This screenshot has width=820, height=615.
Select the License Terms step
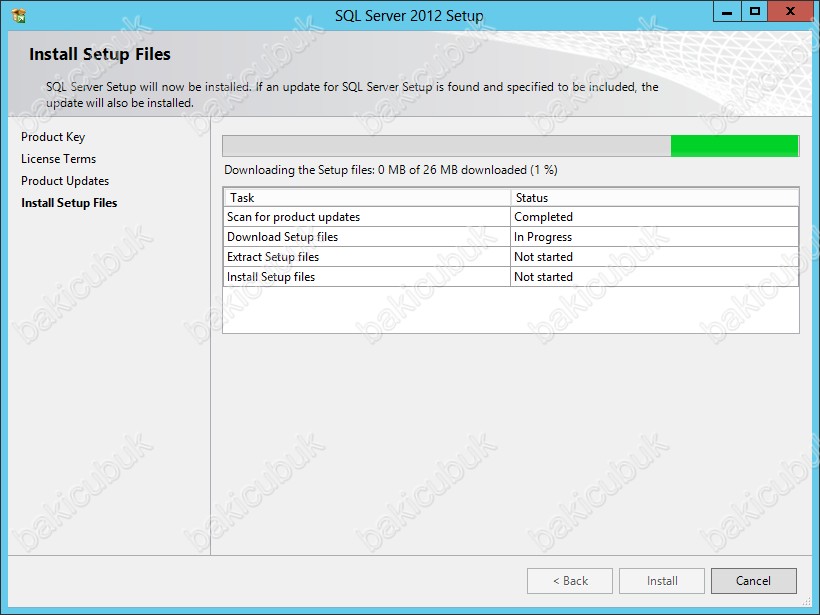(59, 159)
